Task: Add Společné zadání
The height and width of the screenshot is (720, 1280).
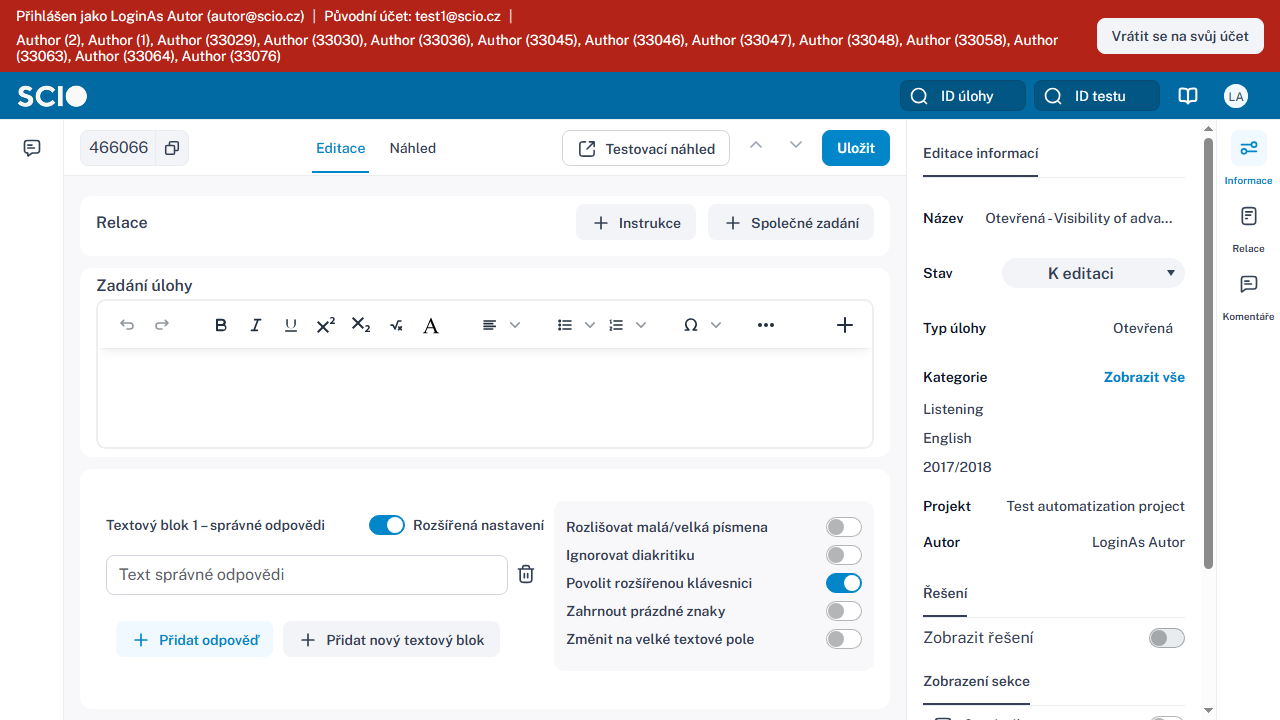Action: tap(791, 223)
